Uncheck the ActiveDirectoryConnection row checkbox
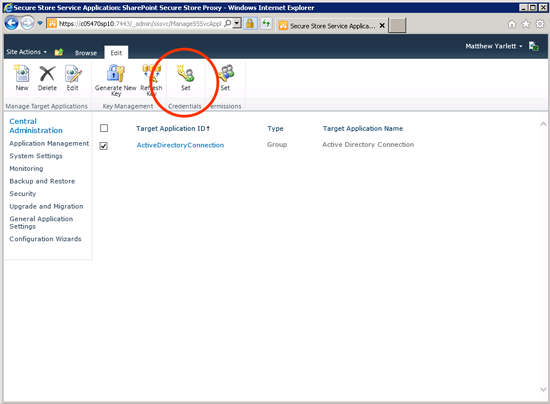550x404 pixels. pos(103,146)
